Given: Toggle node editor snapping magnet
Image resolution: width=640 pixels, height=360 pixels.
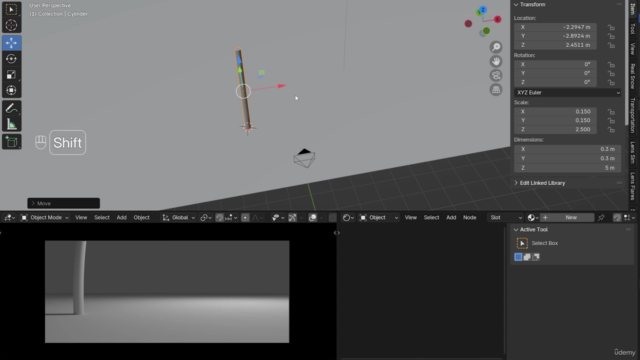Looking at the screenshot, I should (617, 218).
